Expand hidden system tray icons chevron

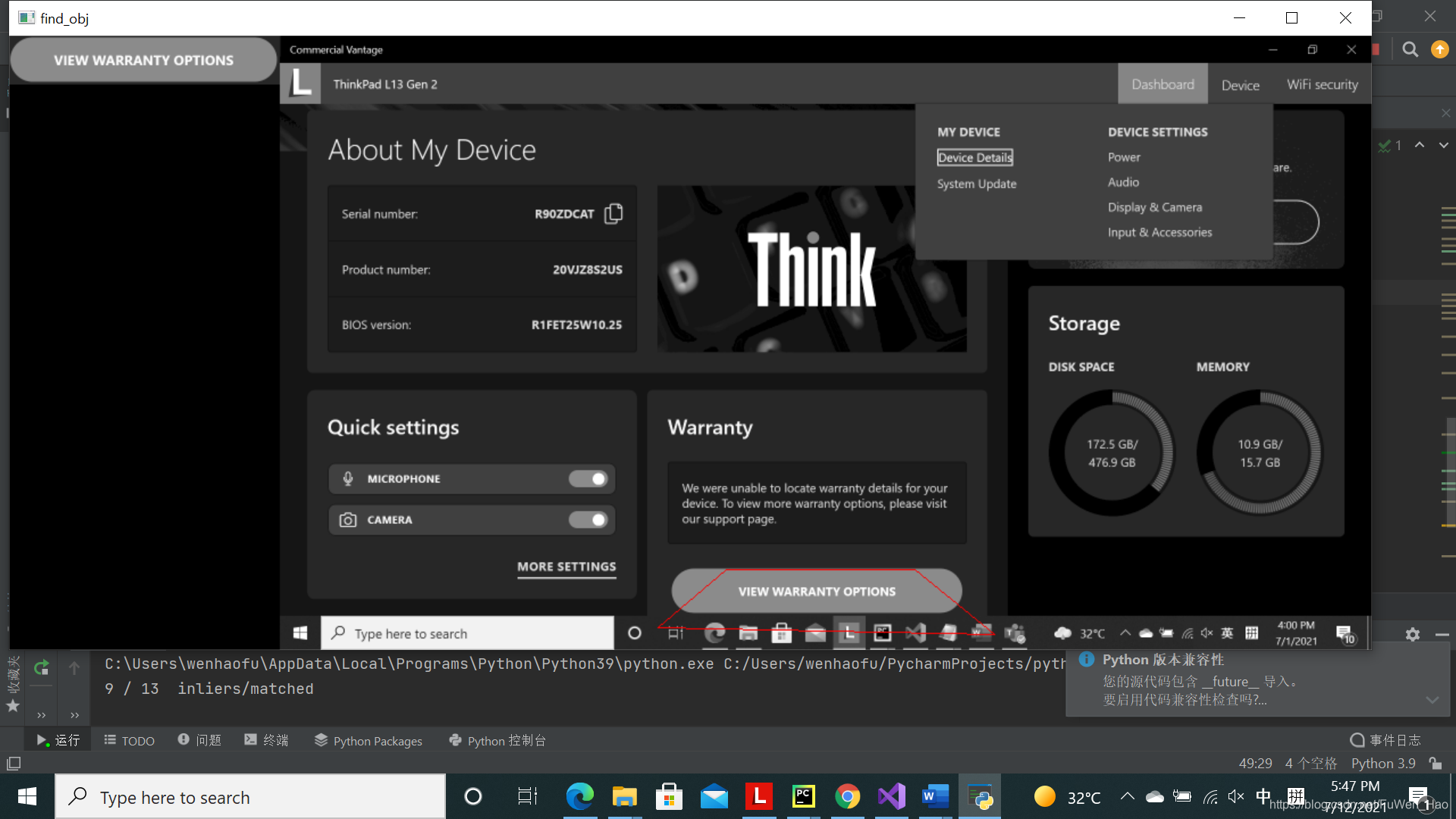coord(1128,796)
